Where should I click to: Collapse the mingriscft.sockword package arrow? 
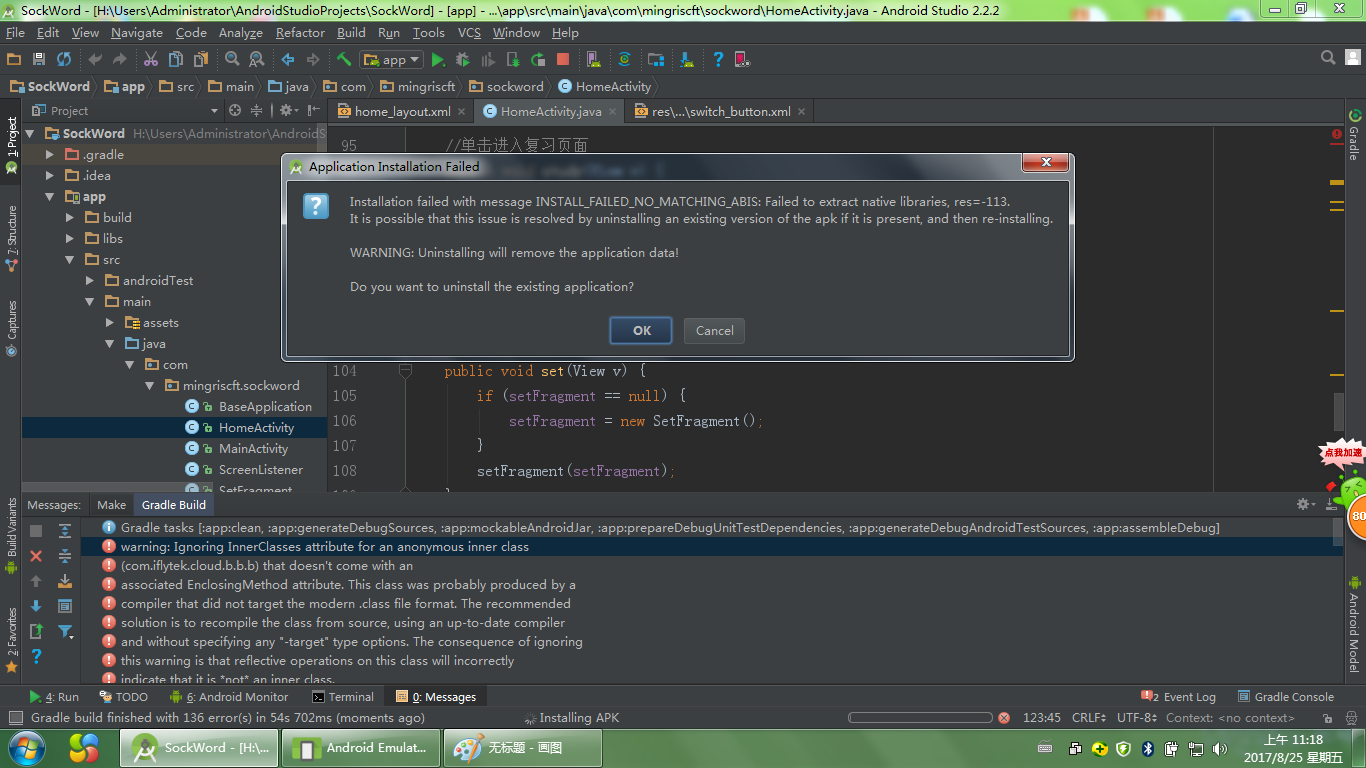point(150,386)
